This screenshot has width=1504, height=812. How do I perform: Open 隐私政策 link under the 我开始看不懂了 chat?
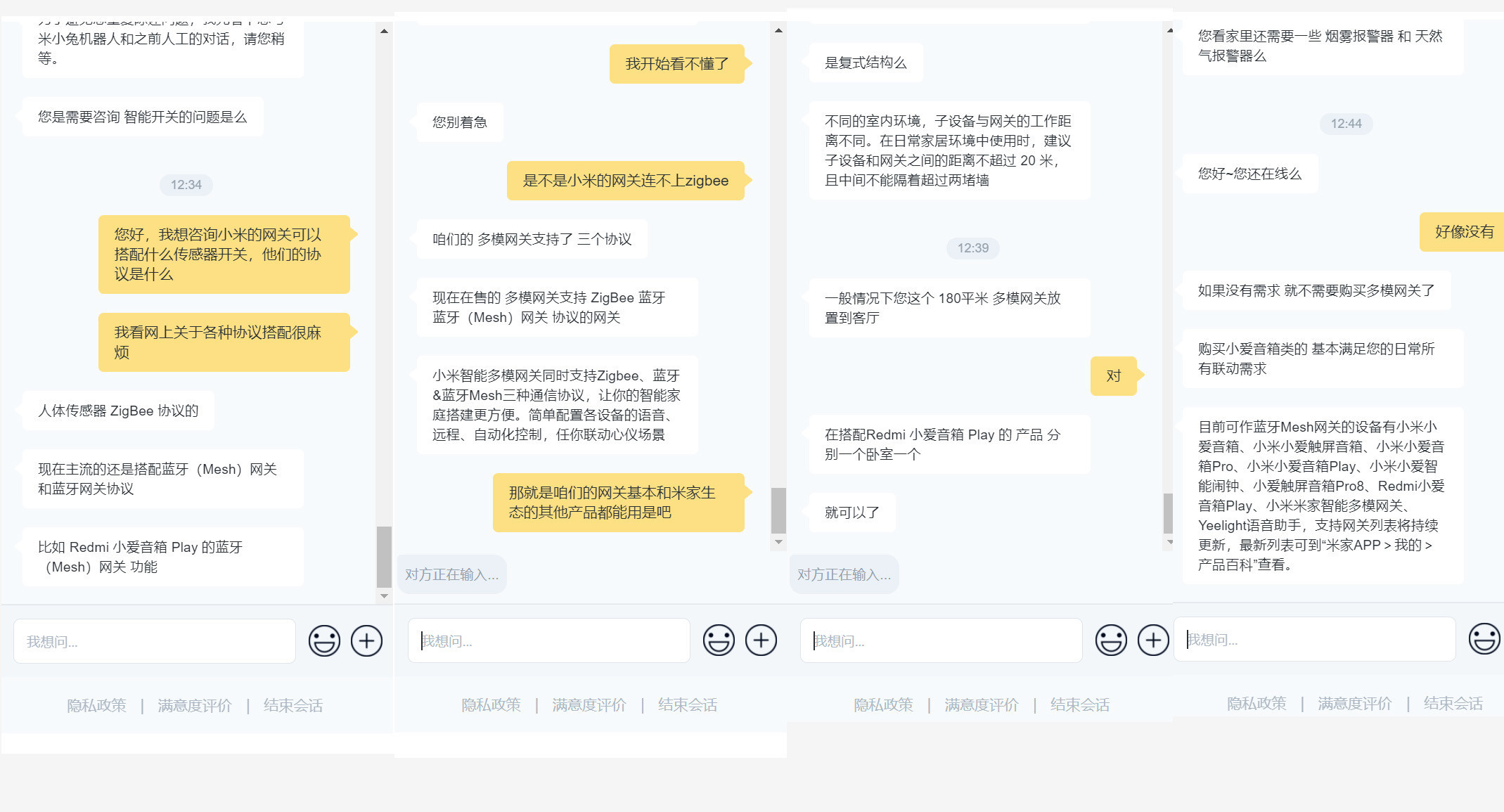(491, 704)
